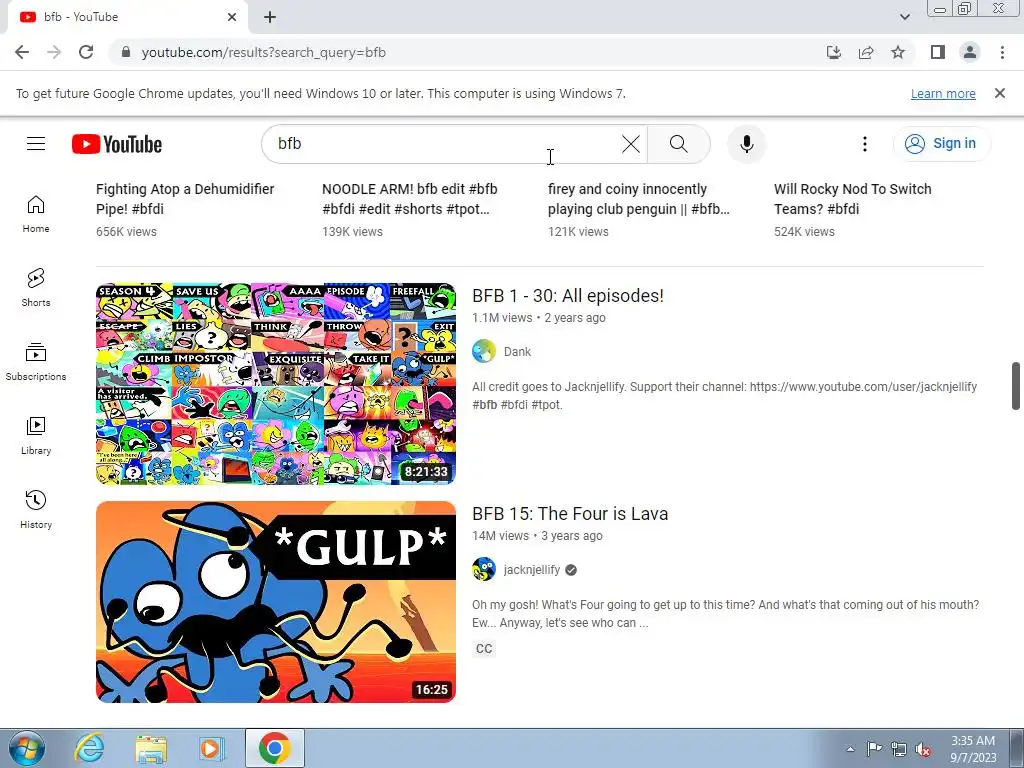Click the BFB all episodes thumbnail
1024x768 pixels.
coord(276,384)
